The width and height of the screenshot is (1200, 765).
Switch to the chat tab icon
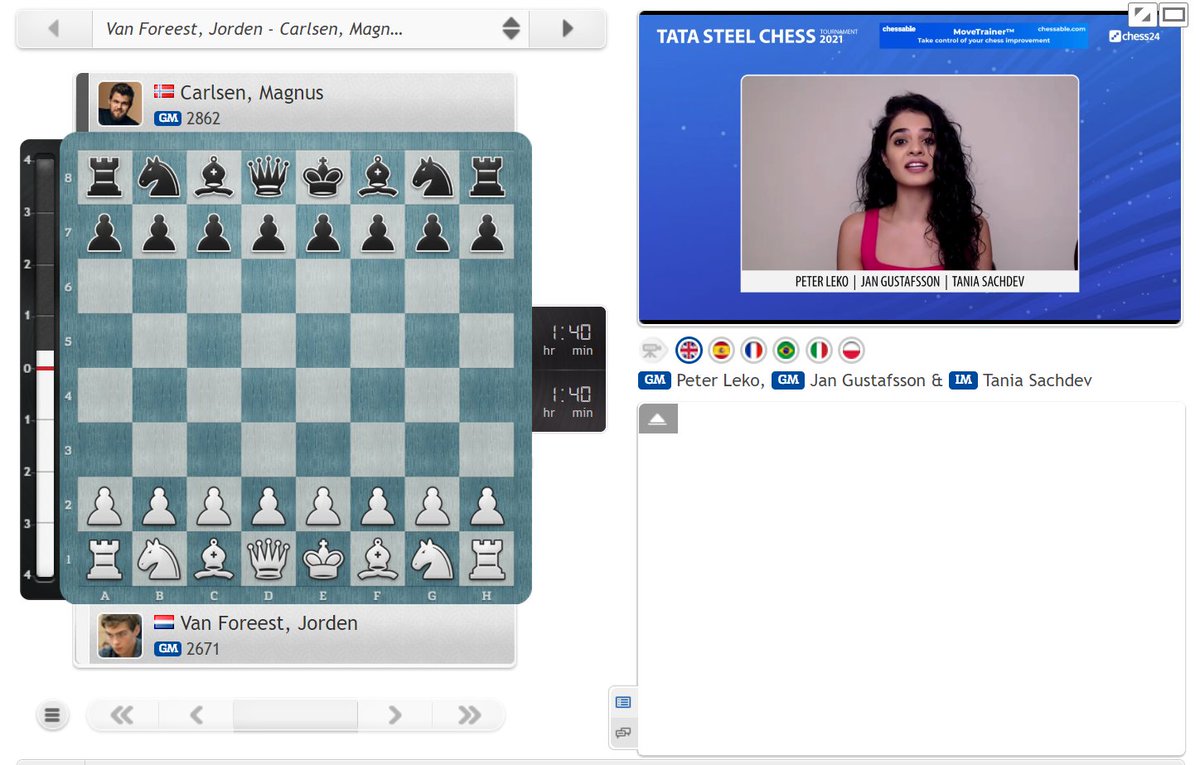623,733
